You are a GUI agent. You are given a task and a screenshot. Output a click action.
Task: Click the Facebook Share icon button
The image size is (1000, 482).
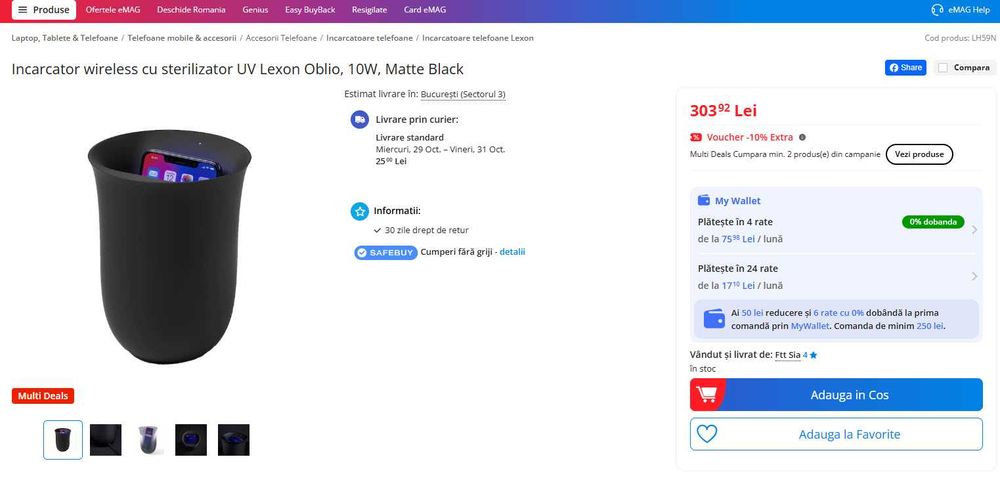[x=905, y=68]
